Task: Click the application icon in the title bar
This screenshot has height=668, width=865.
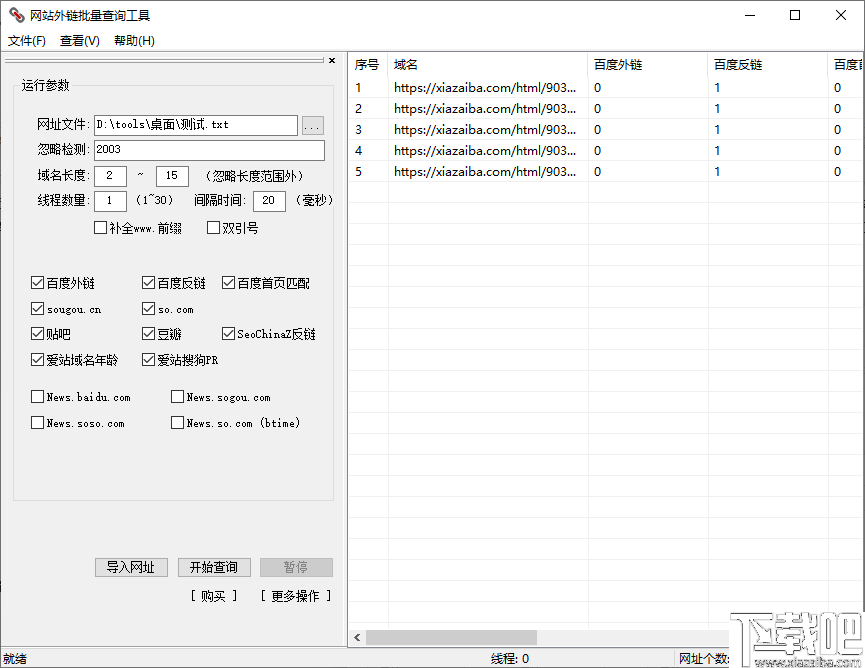Action: point(16,15)
